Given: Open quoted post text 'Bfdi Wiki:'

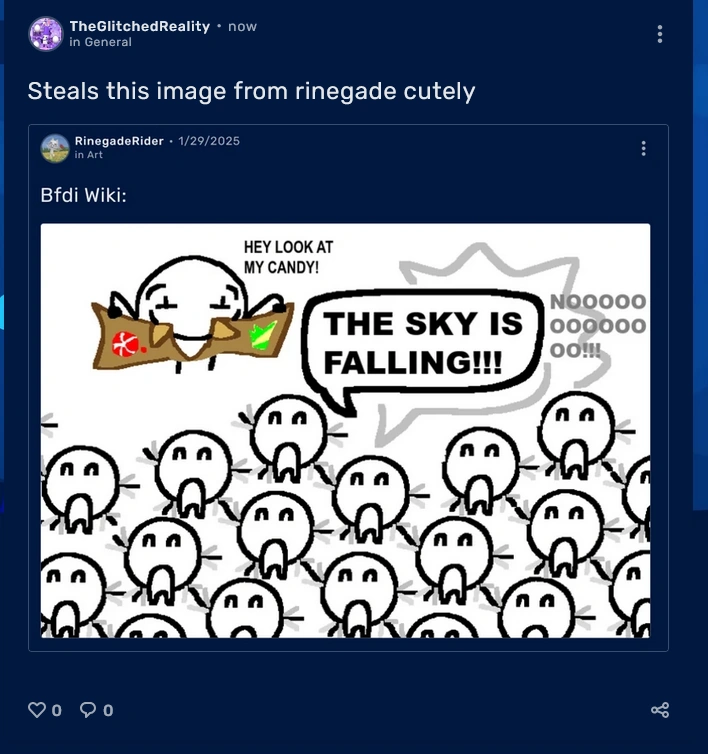Looking at the screenshot, I should (x=83, y=195).
